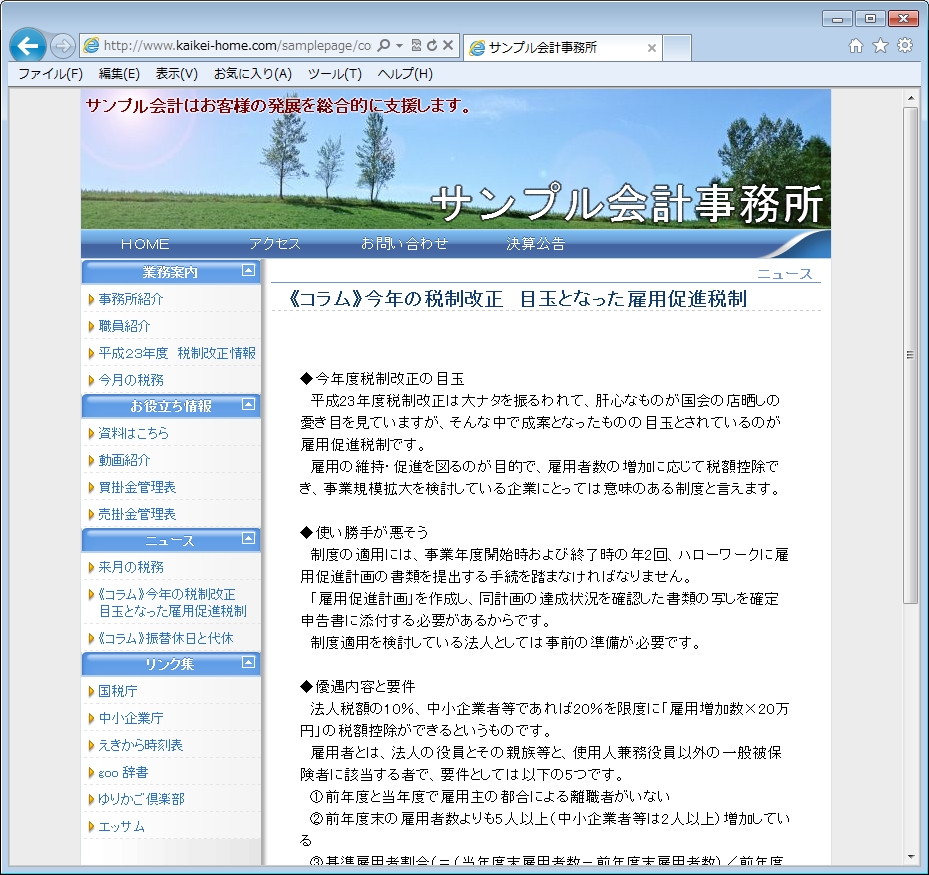This screenshot has height=875, width=929.
Task: Open ゆりかご倶楽部 link
Action: [x=141, y=799]
